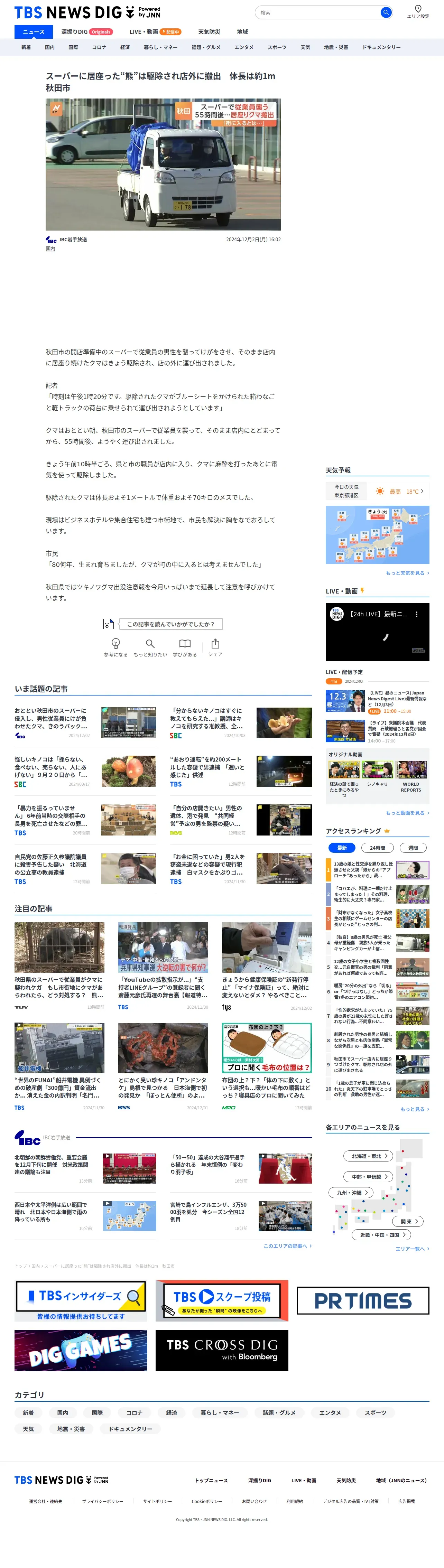
Task: Click the 学びがある open book icon
Action: tap(185, 643)
